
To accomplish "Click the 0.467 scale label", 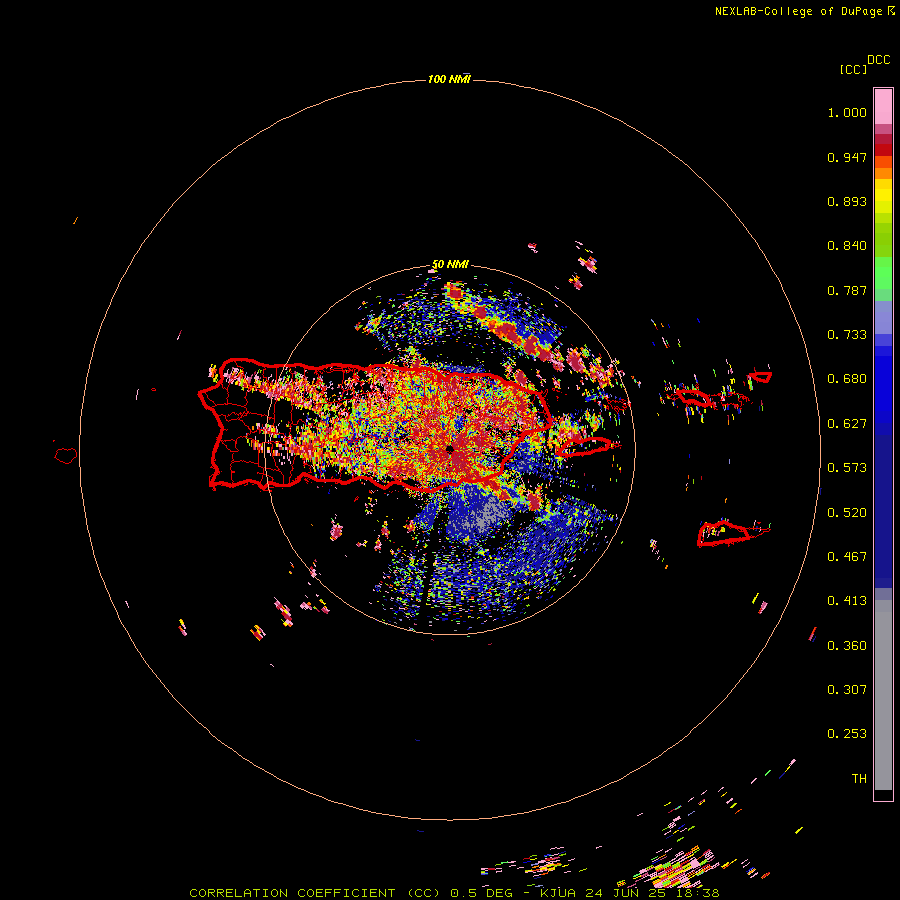I will point(847,557).
